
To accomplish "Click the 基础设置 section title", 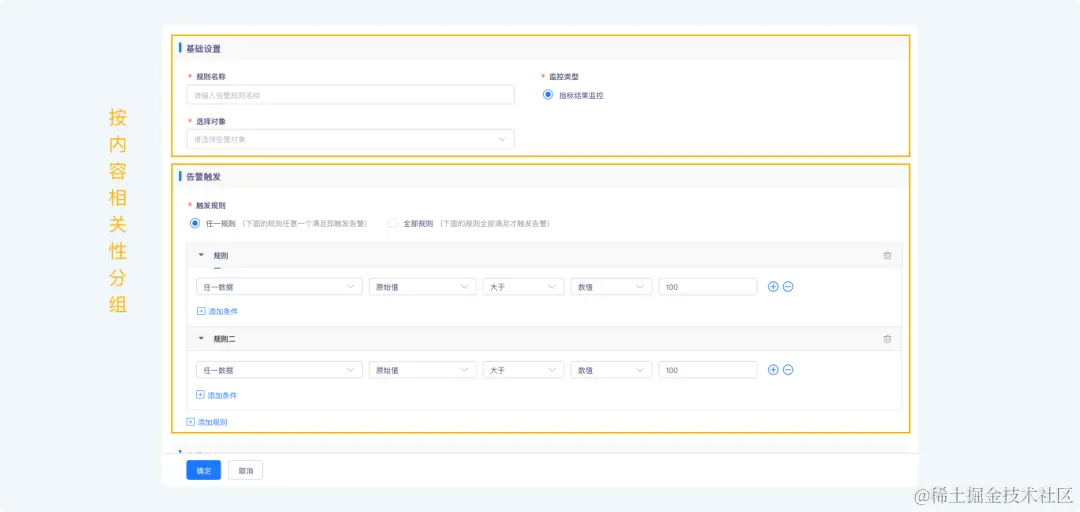I will click(x=203, y=49).
